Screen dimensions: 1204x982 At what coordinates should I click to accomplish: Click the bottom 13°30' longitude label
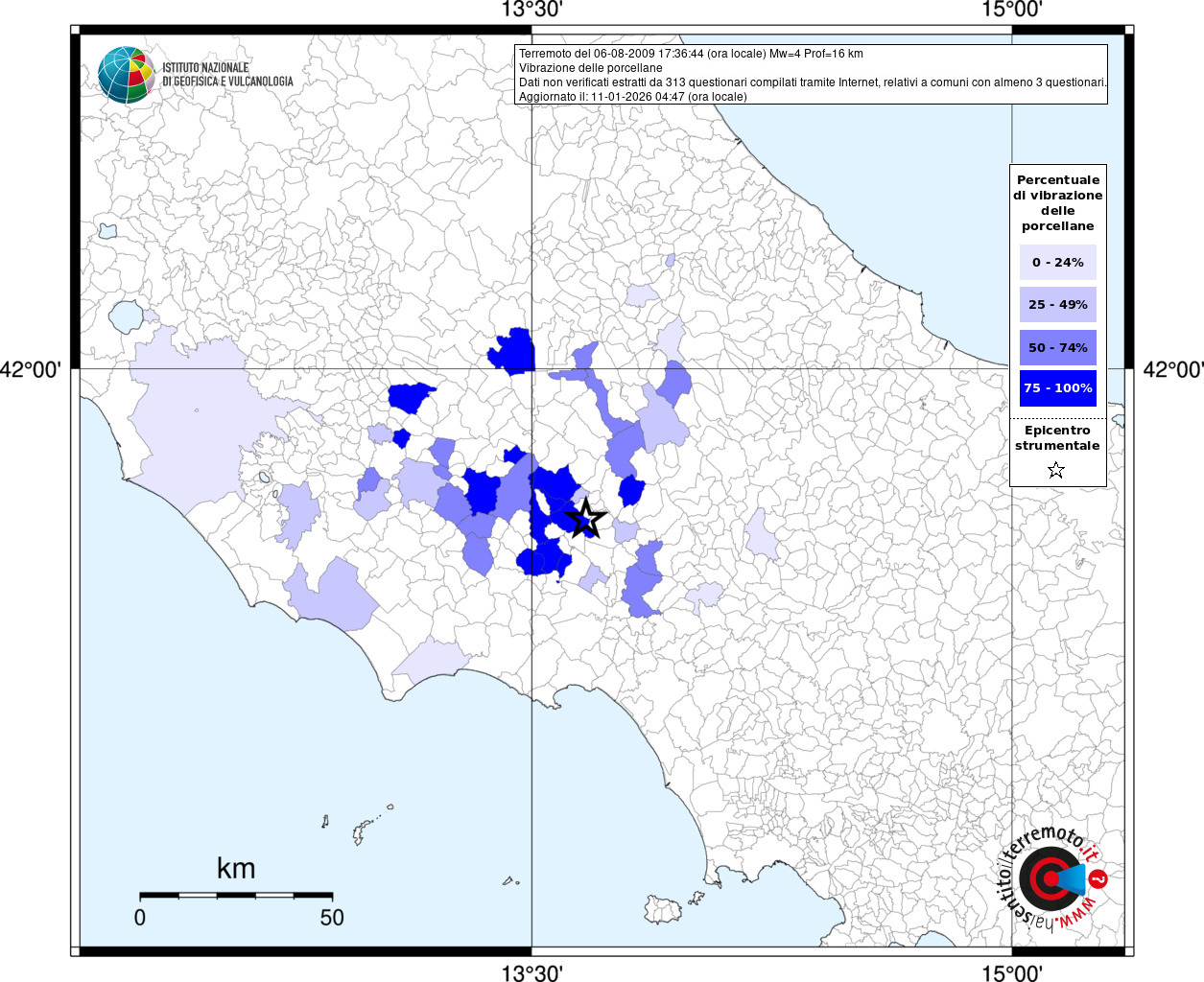[531, 972]
